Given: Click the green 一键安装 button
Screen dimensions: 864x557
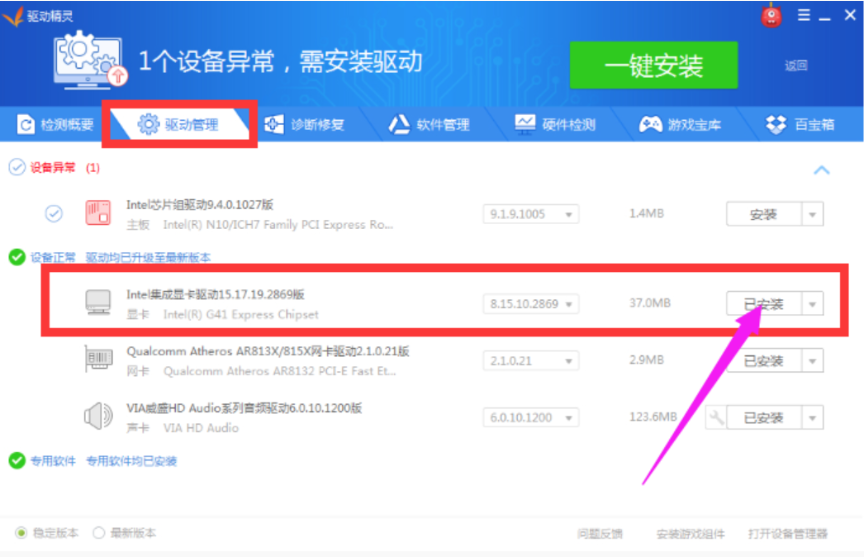Looking at the screenshot, I should [x=653, y=66].
